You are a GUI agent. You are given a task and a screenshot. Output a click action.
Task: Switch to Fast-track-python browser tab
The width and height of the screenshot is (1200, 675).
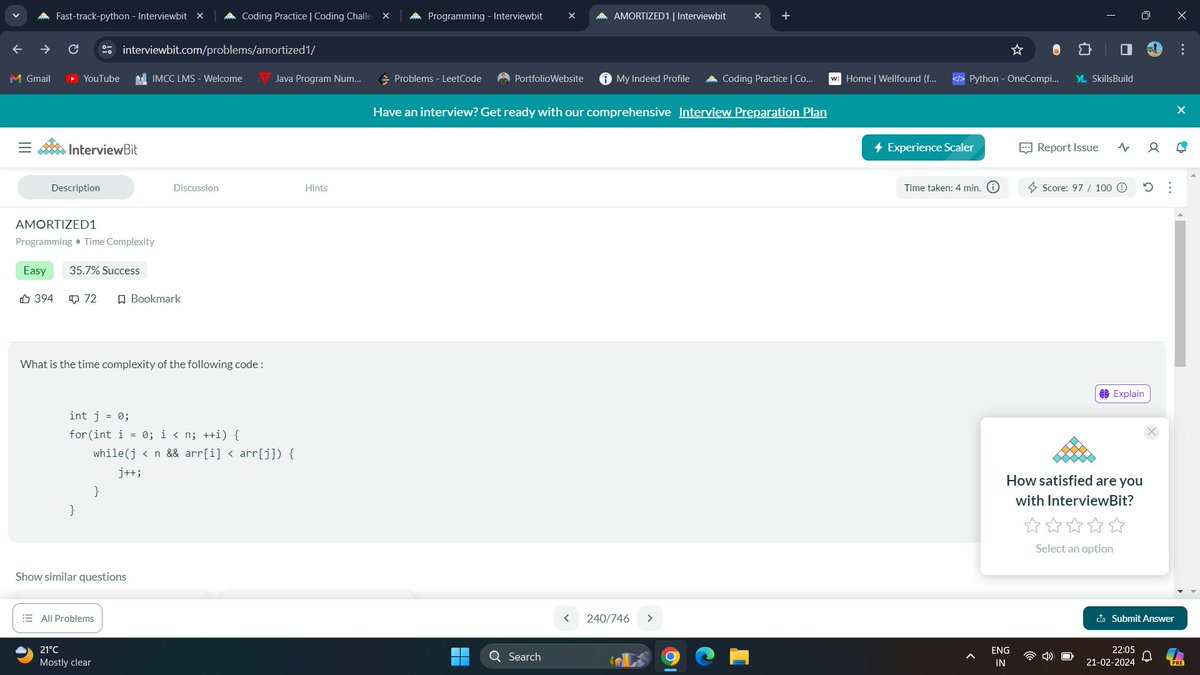[118, 16]
